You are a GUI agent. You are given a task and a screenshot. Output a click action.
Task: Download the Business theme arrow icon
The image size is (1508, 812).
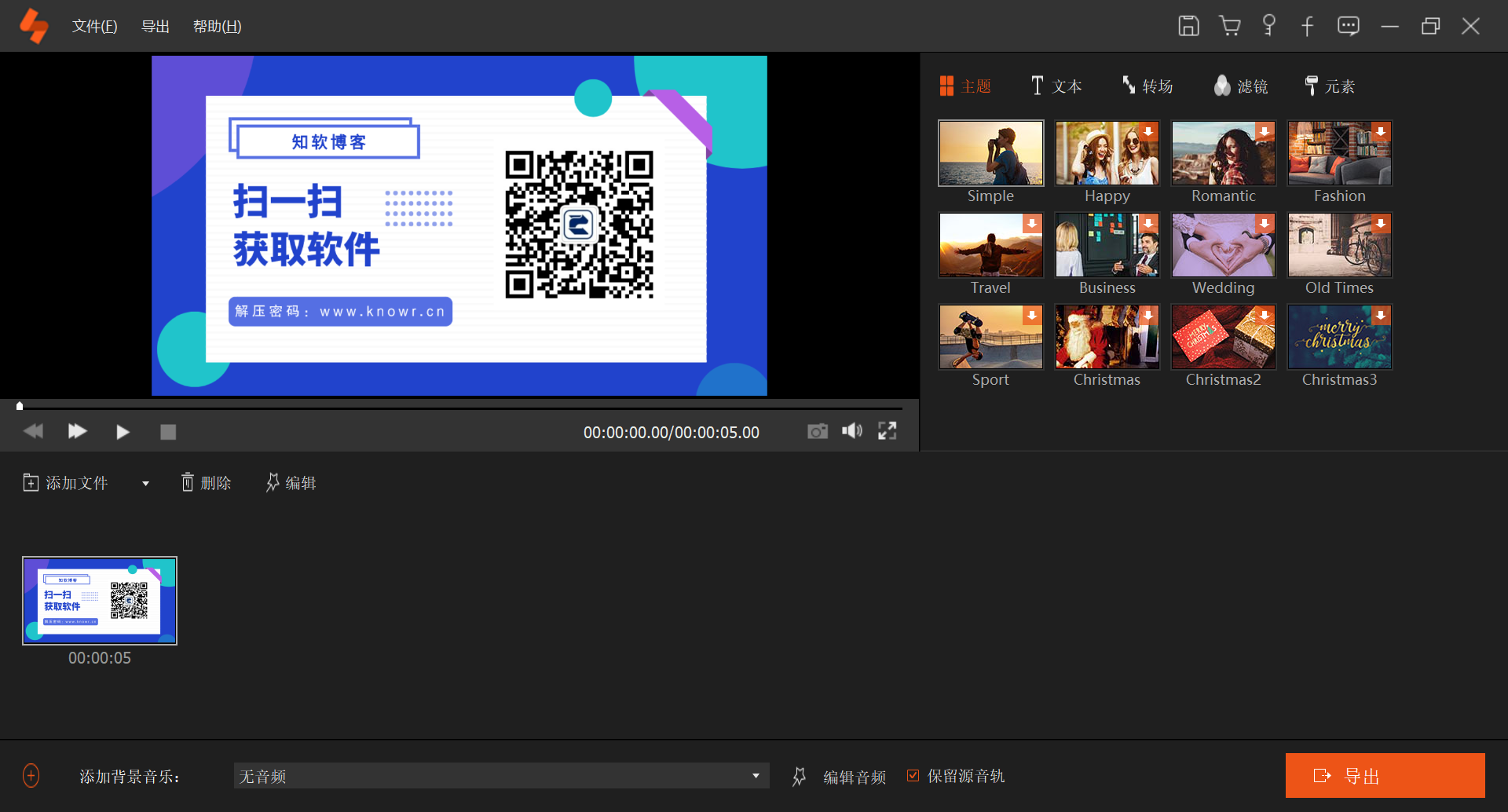(x=1148, y=224)
